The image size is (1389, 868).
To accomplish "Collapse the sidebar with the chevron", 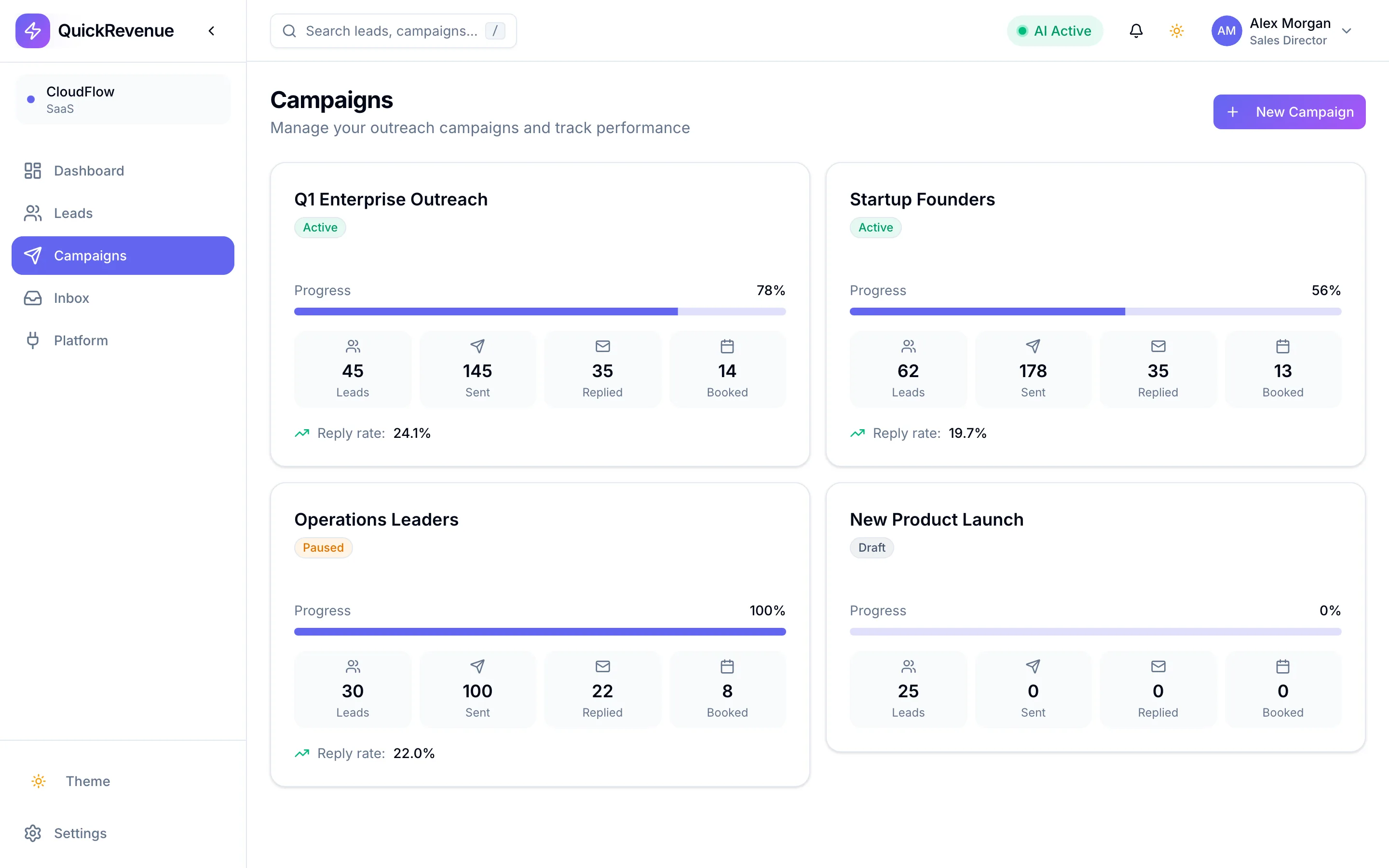I will [211, 31].
